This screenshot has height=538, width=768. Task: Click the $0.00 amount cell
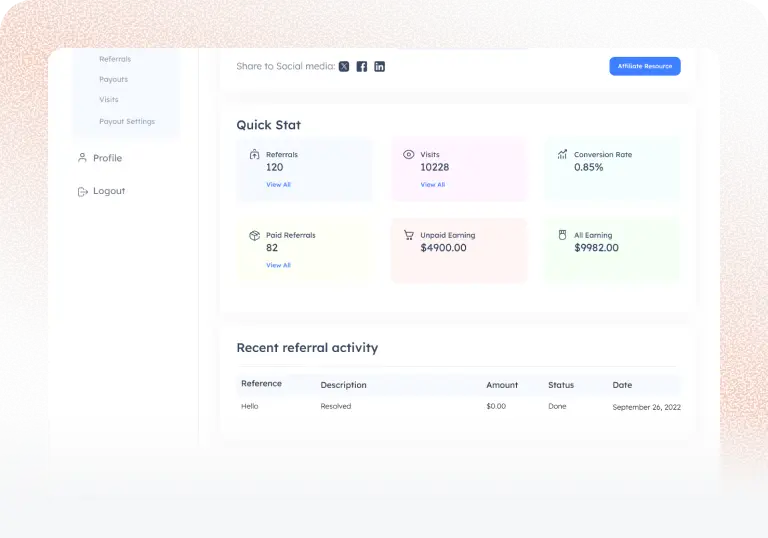[x=496, y=406]
